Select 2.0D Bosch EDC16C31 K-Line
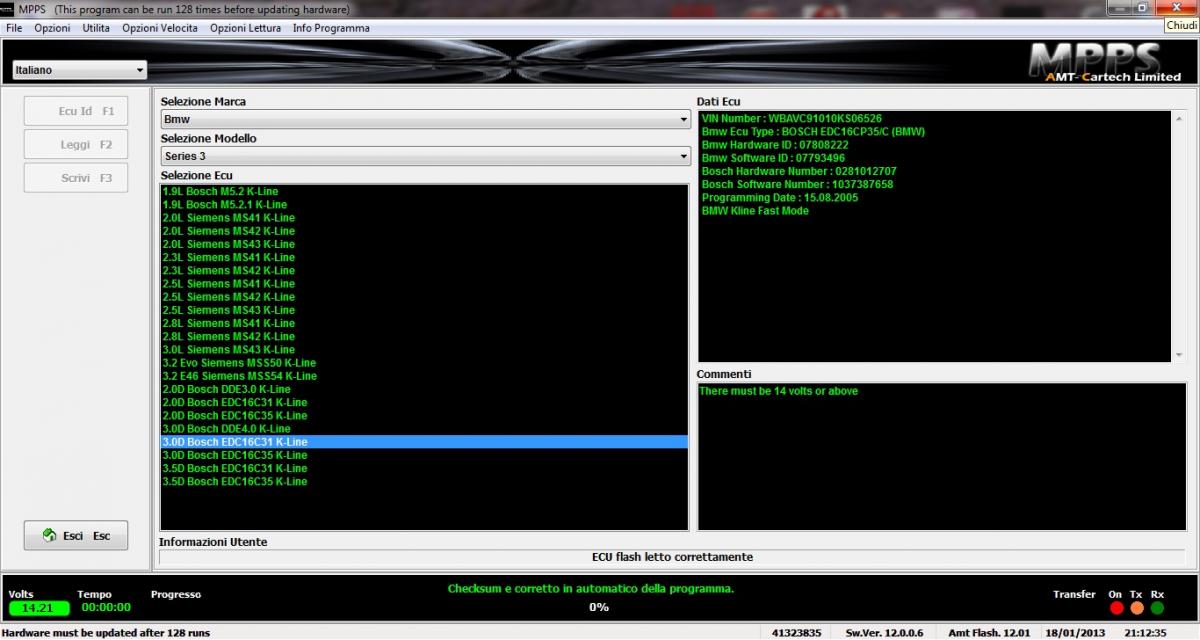The height and width of the screenshot is (640, 1200). tap(424, 402)
